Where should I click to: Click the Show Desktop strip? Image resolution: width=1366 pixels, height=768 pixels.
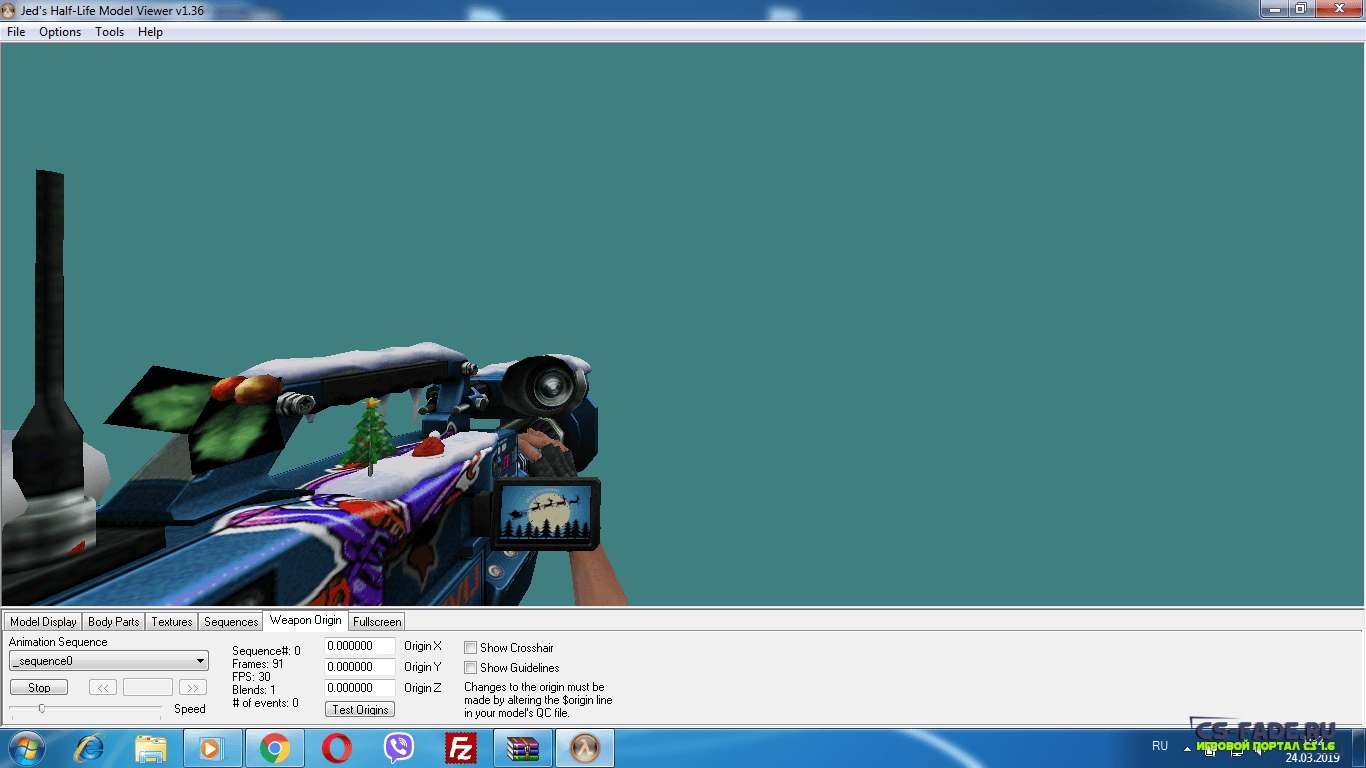tap(1358, 748)
